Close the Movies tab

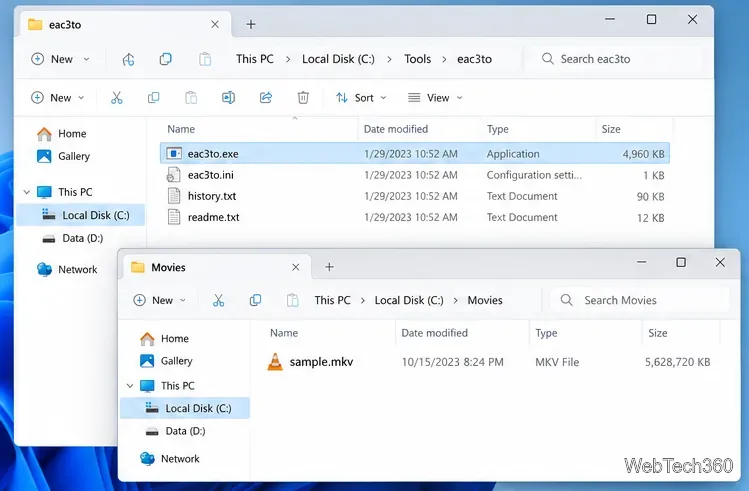coord(296,267)
